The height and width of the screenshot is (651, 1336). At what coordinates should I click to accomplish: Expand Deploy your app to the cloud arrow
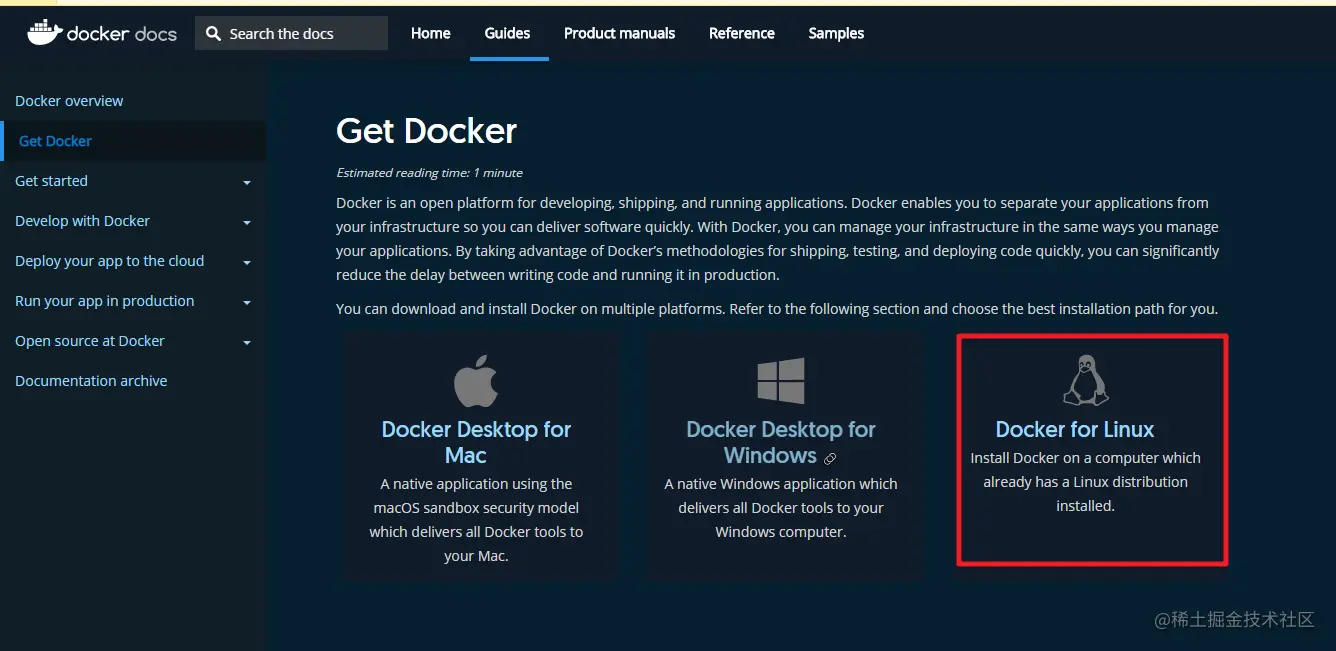point(247,262)
